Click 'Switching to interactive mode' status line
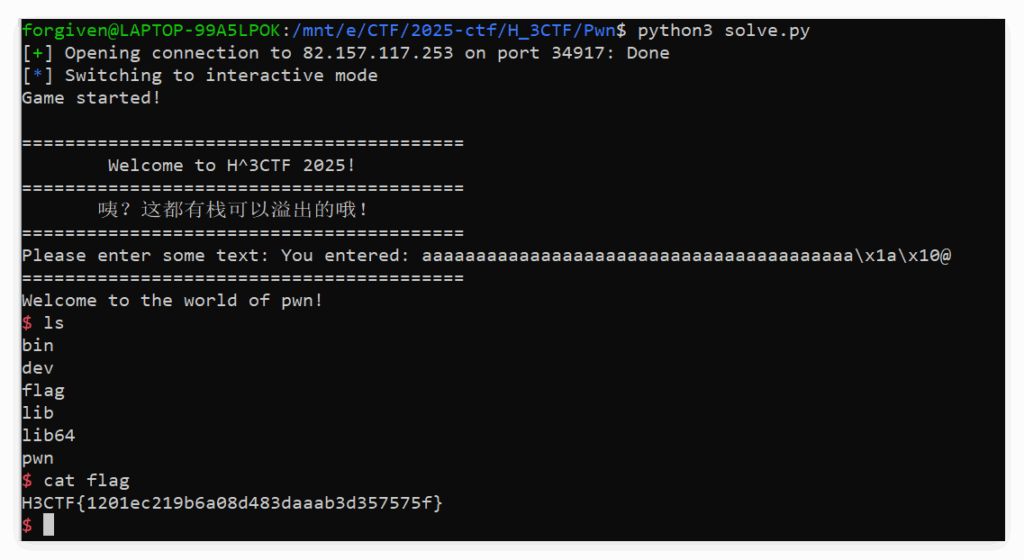The image size is (1024, 560). (221, 75)
